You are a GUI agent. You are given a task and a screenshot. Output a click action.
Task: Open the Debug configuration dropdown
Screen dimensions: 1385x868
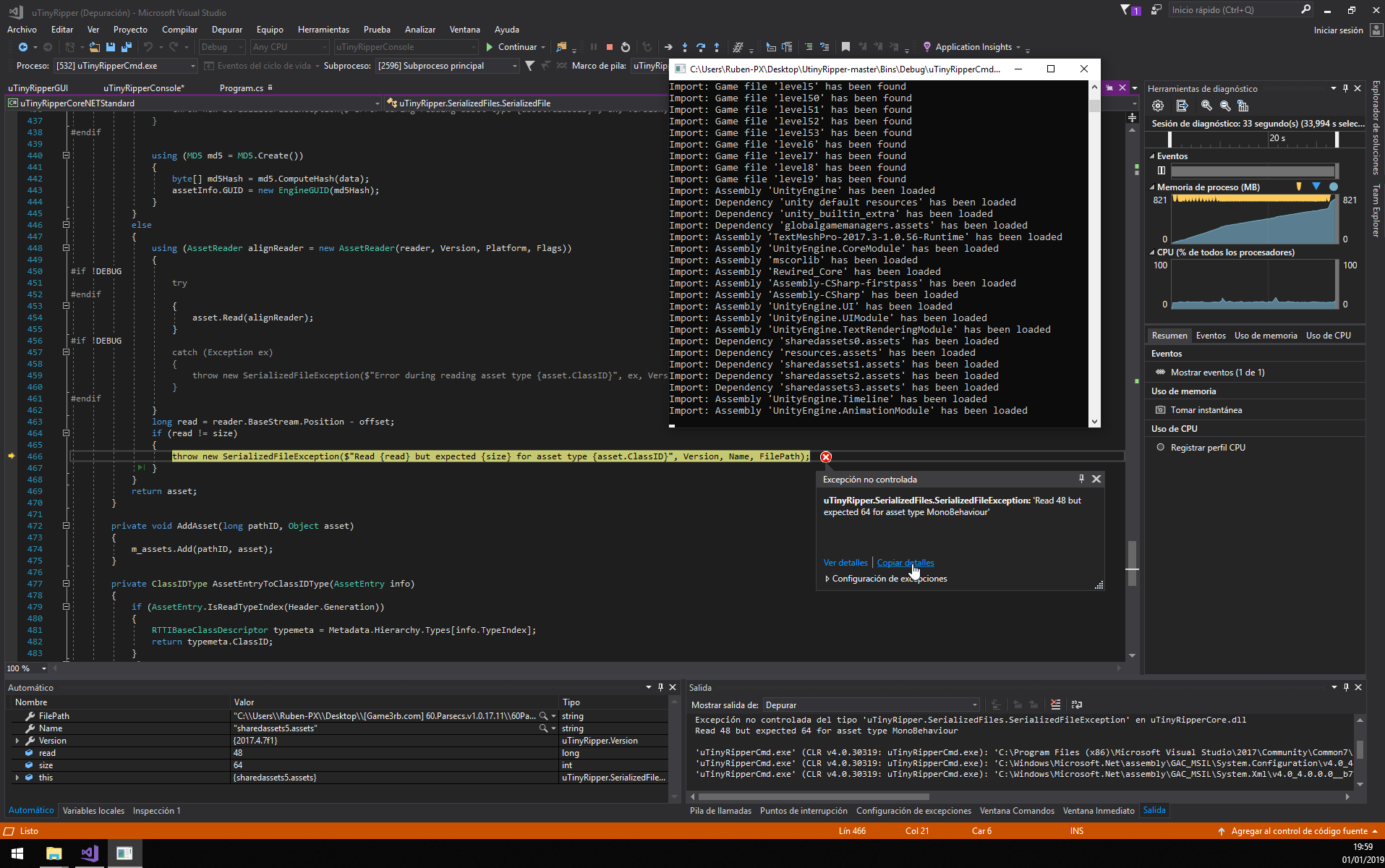coord(221,46)
